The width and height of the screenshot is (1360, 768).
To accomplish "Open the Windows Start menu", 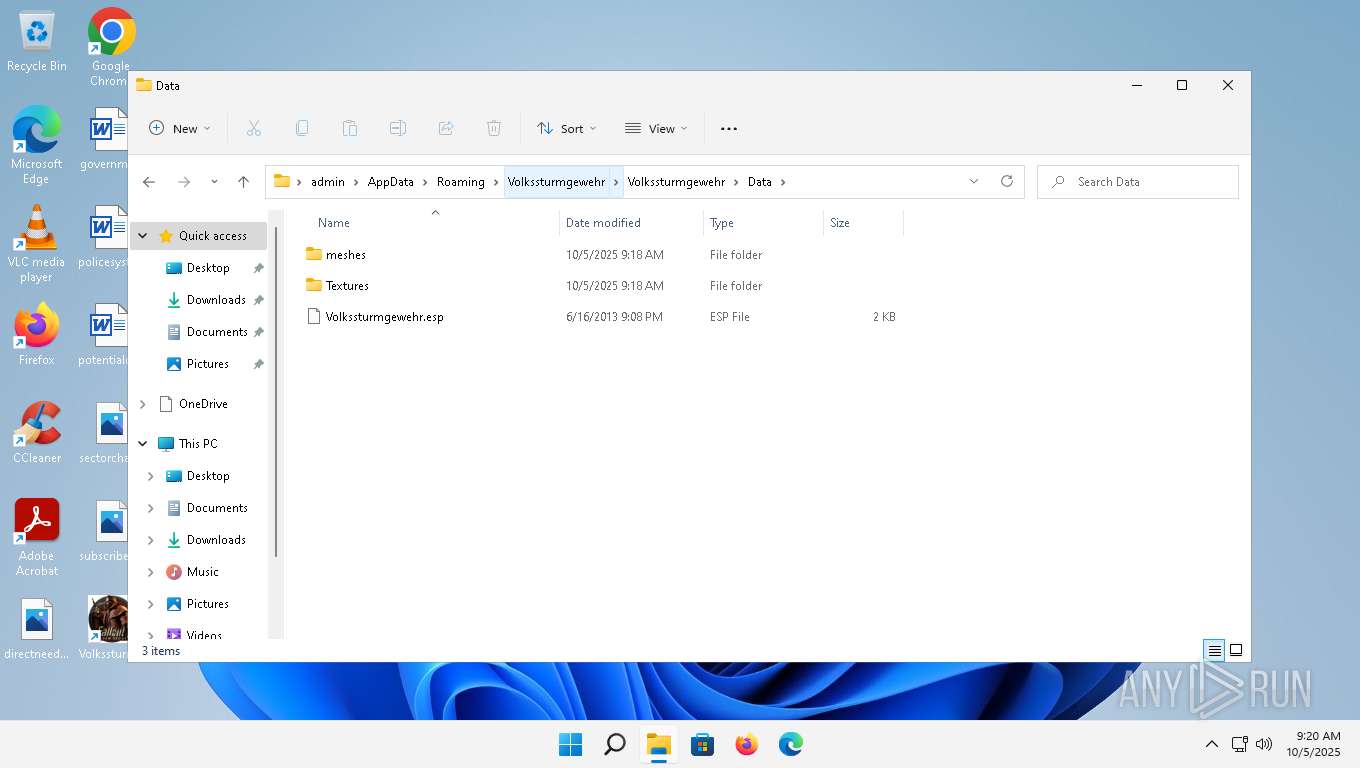I will point(571,744).
